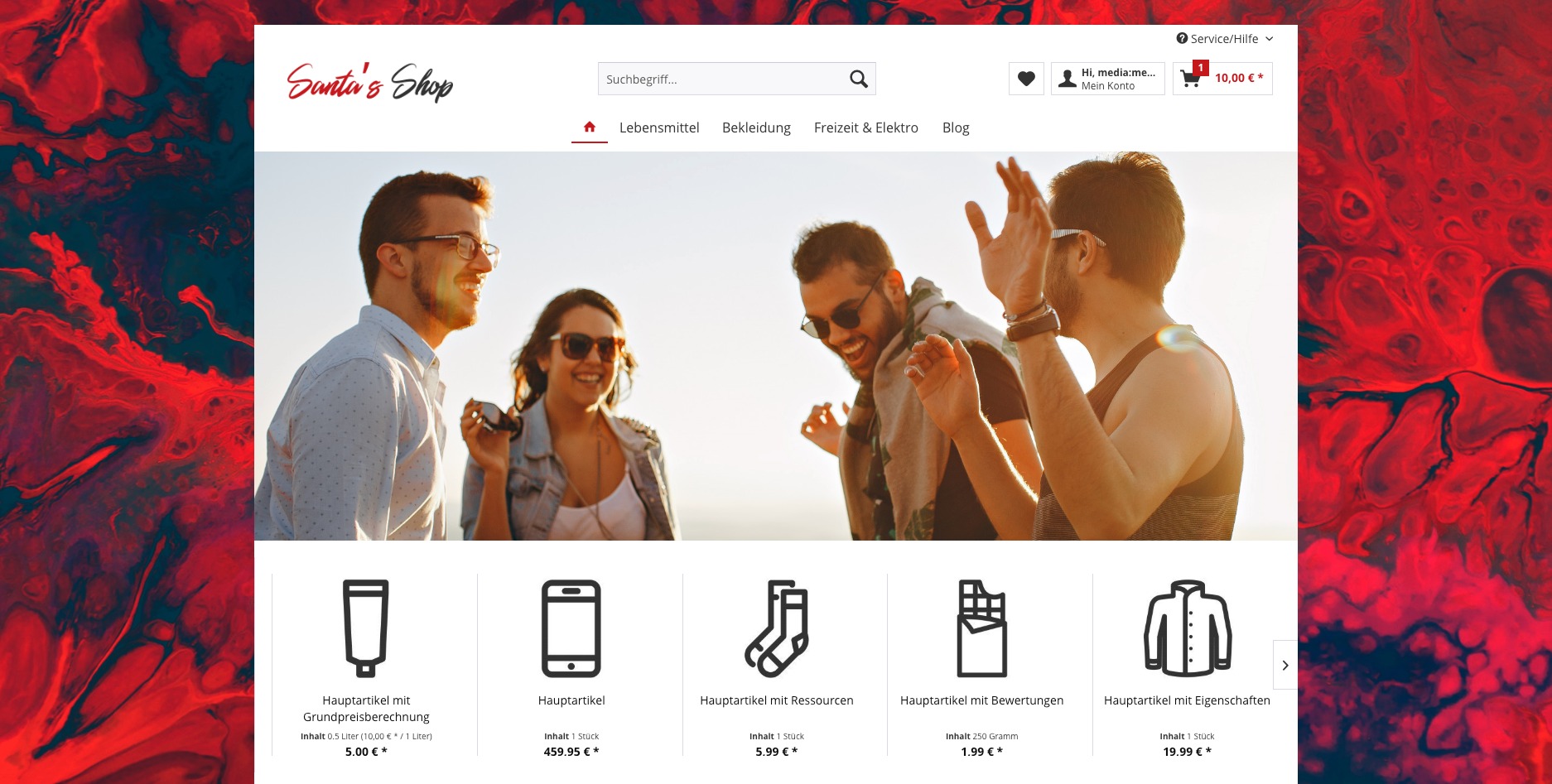Click the smartphone product icon
This screenshot has height=784, width=1552.
571,628
